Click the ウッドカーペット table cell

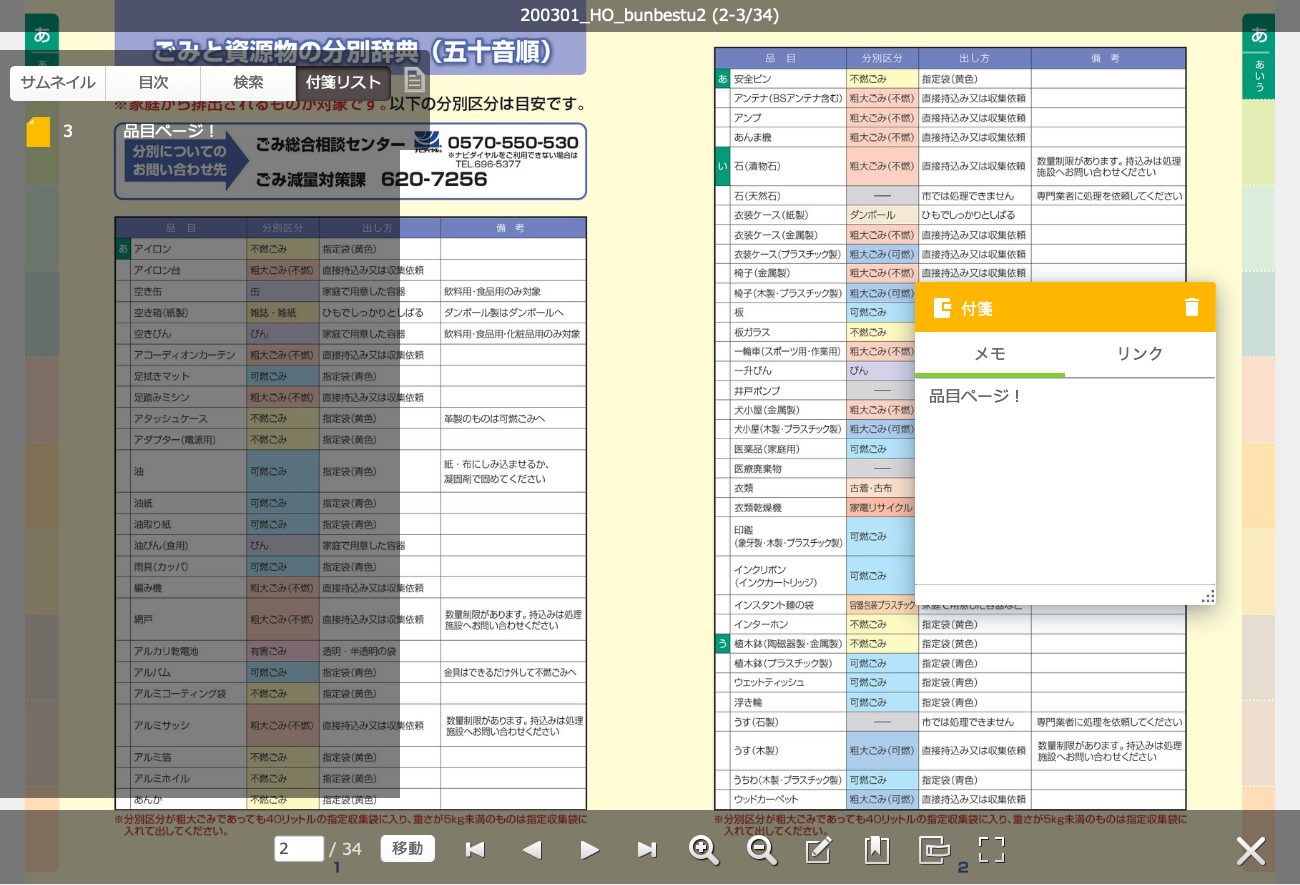(x=788, y=800)
